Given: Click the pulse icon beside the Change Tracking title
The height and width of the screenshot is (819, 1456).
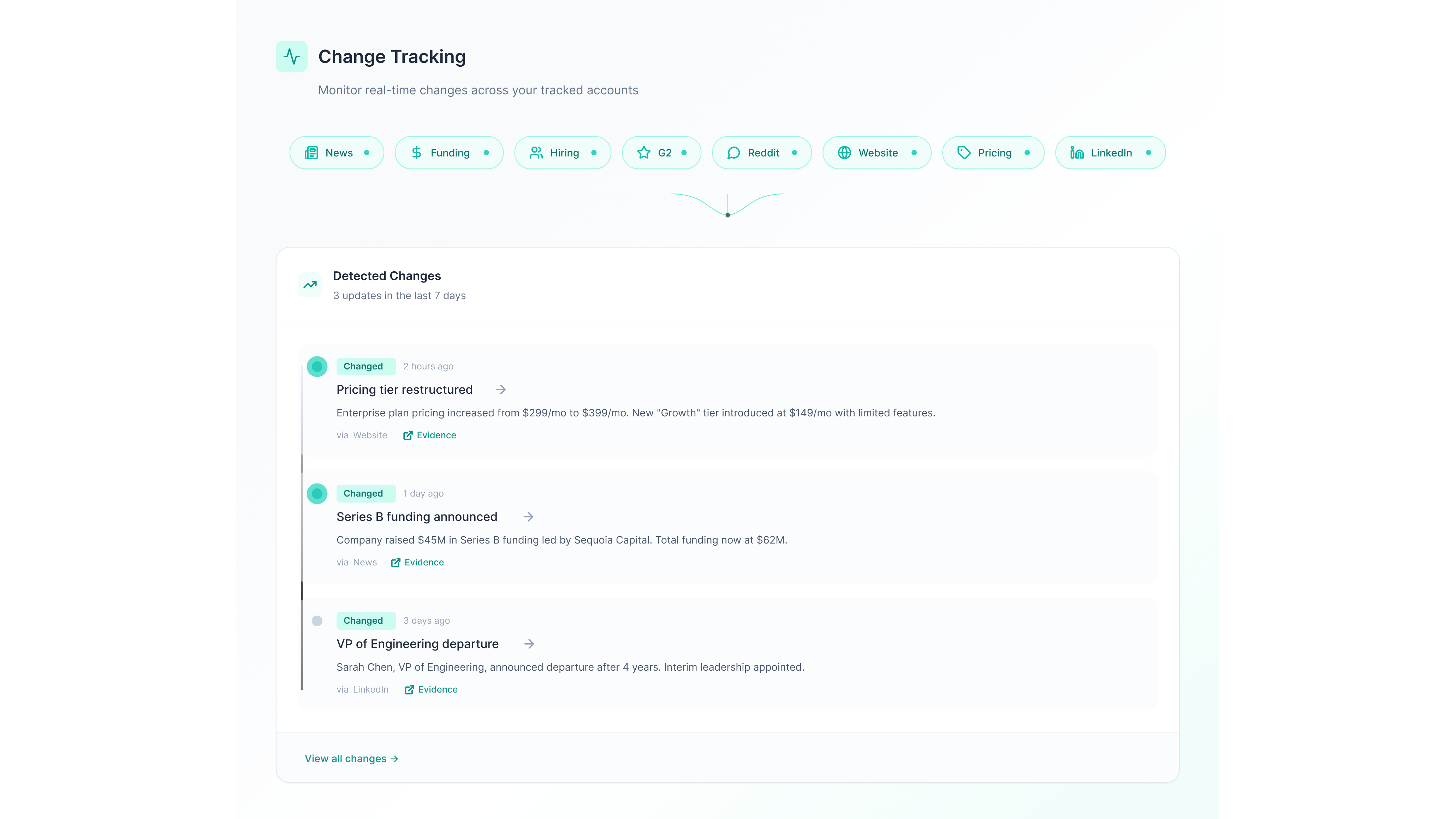Looking at the screenshot, I should click(x=291, y=56).
